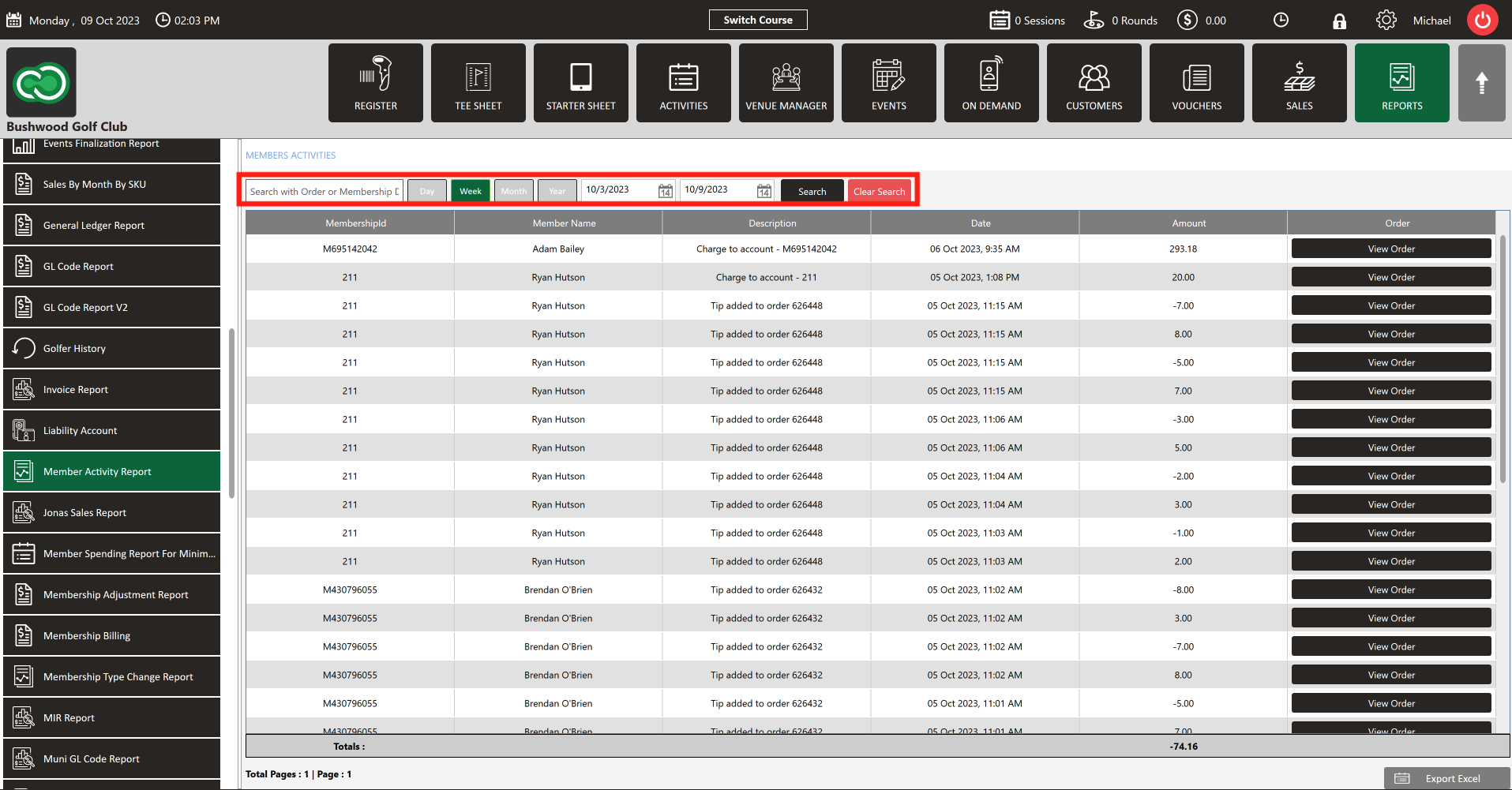Click the 0 Sessions indicator
This screenshot has height=790, width=1512.
click(x=1027, y=20)
